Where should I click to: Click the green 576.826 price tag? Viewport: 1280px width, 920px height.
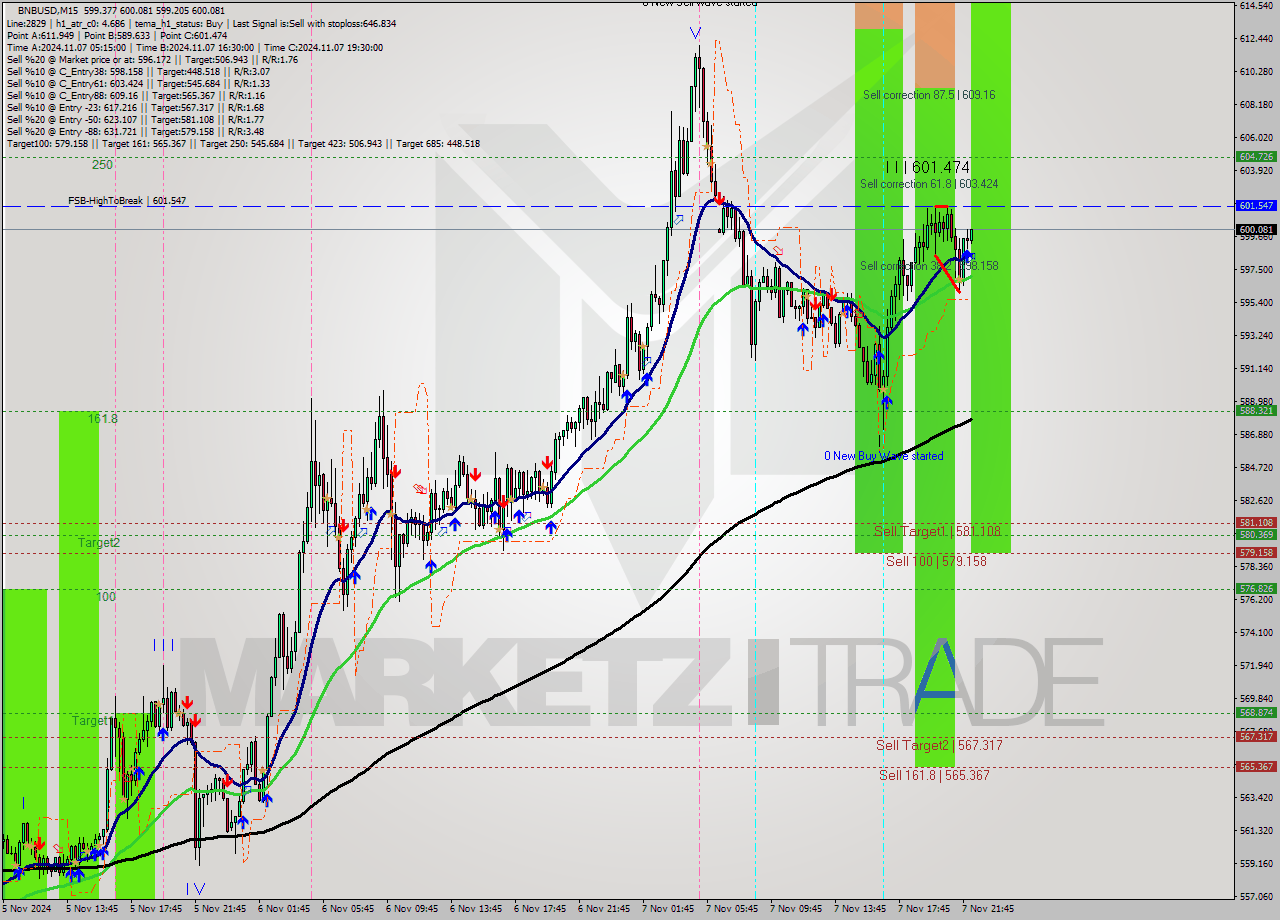pos(1256,588)
